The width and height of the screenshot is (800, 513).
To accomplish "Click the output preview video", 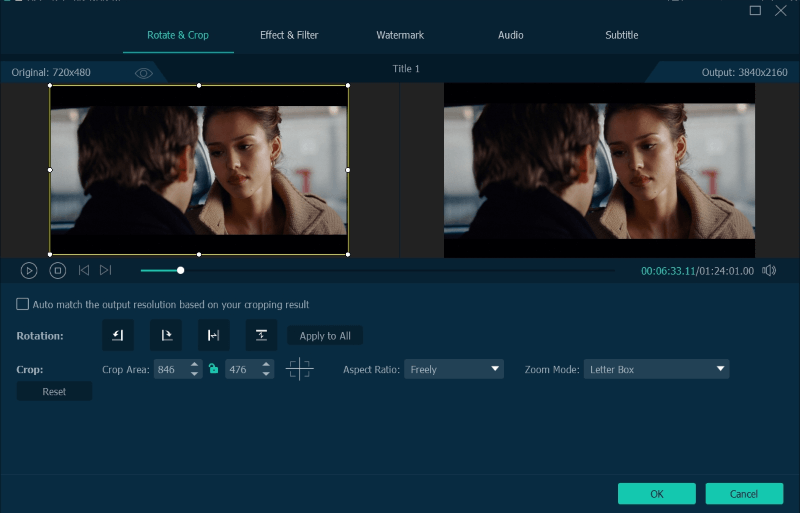I will point(599,170).
